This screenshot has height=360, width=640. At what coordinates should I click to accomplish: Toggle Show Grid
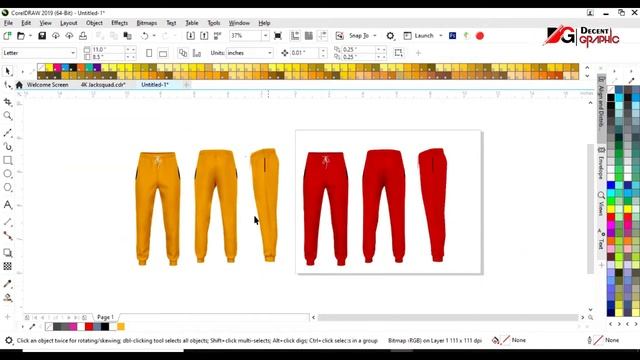coord(309,36)
